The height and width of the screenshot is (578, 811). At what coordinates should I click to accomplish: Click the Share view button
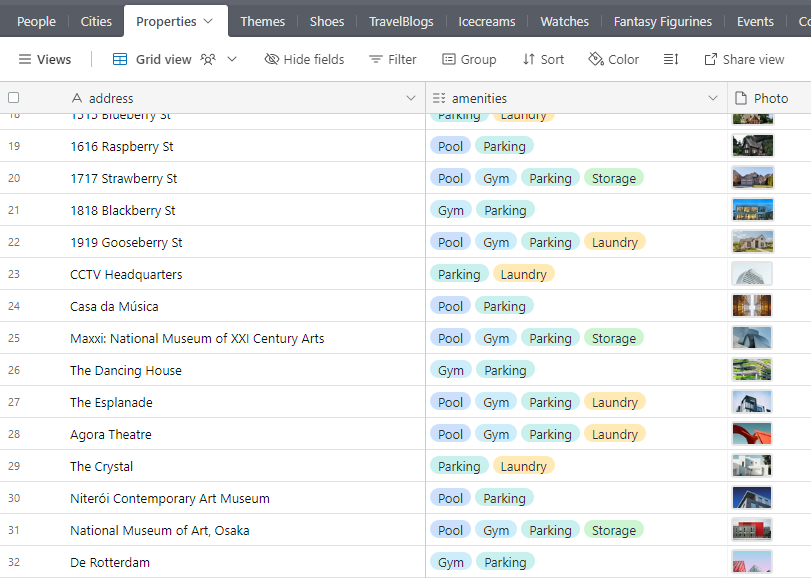744,59
